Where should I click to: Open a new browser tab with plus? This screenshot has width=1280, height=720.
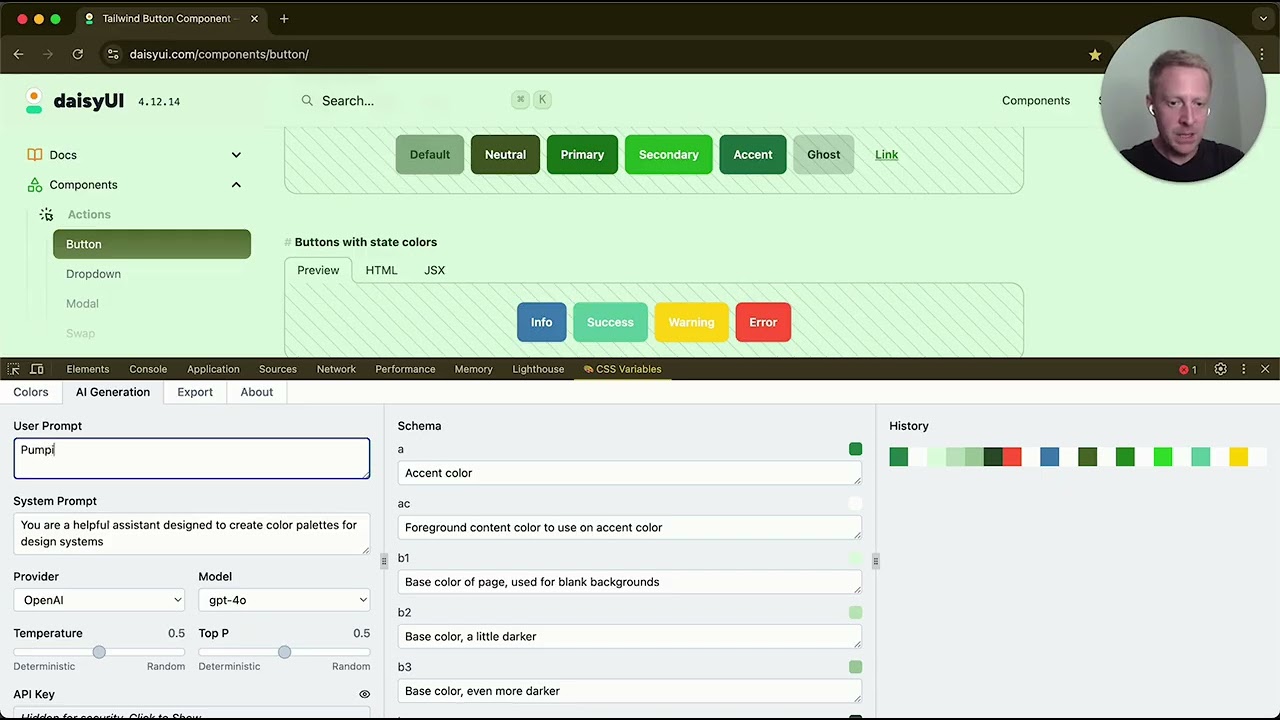tap(284, 18)
